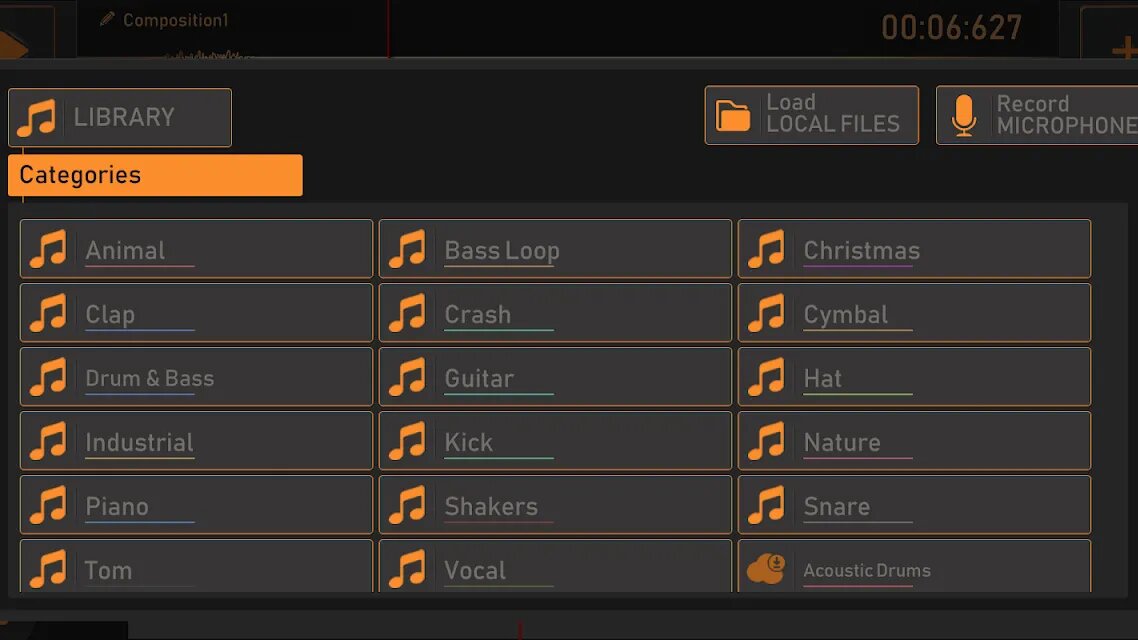Click the music note icon beside Vocal

pos(407,570)
